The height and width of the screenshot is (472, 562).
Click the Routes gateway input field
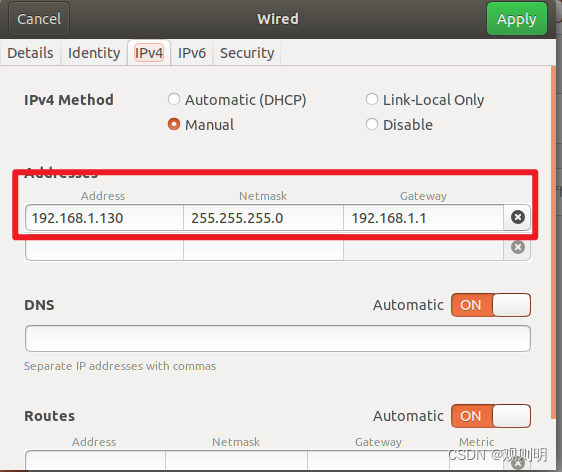click(x=378, y=460)
